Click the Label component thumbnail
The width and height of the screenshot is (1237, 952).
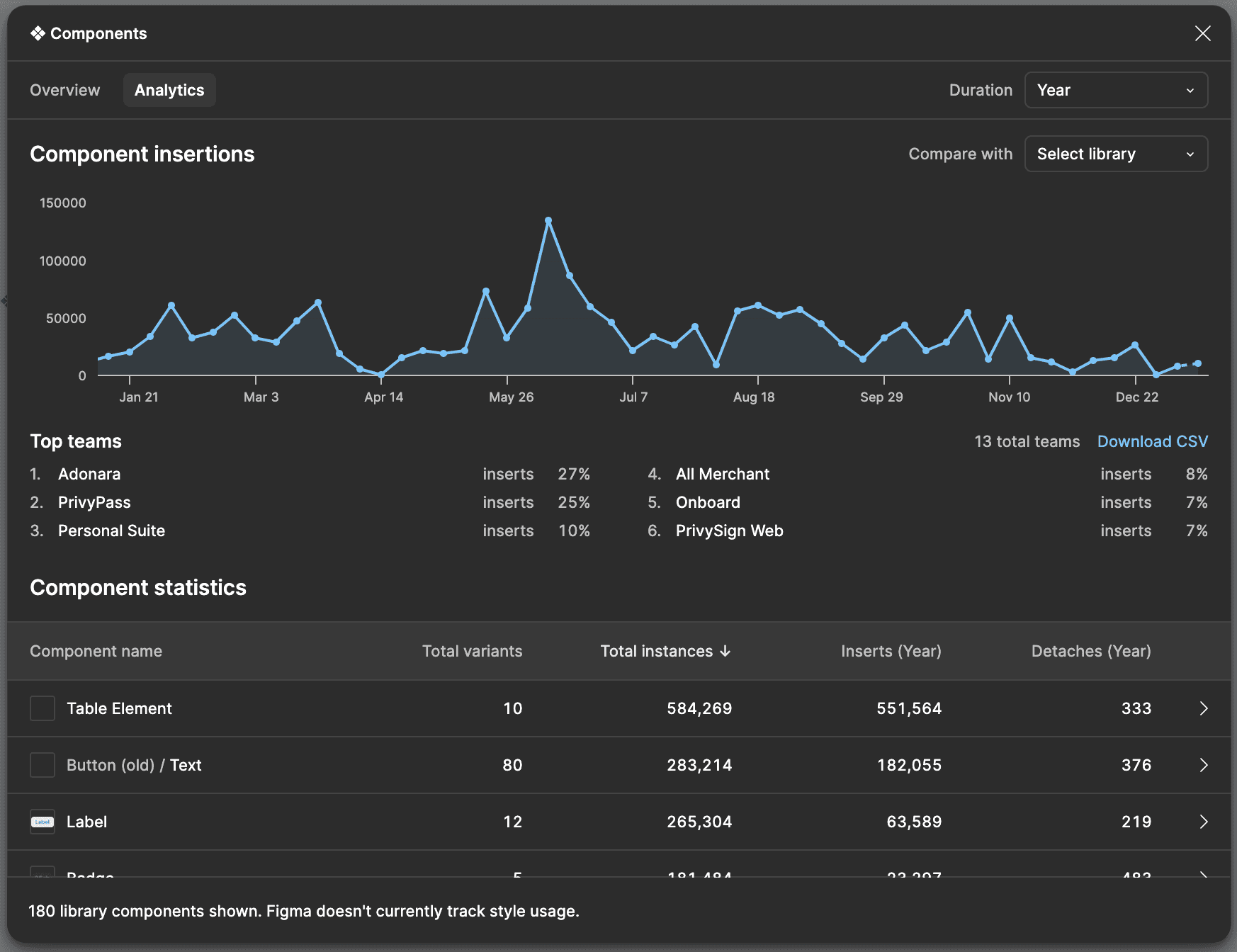pyautogui.click(x=43, y=822)
